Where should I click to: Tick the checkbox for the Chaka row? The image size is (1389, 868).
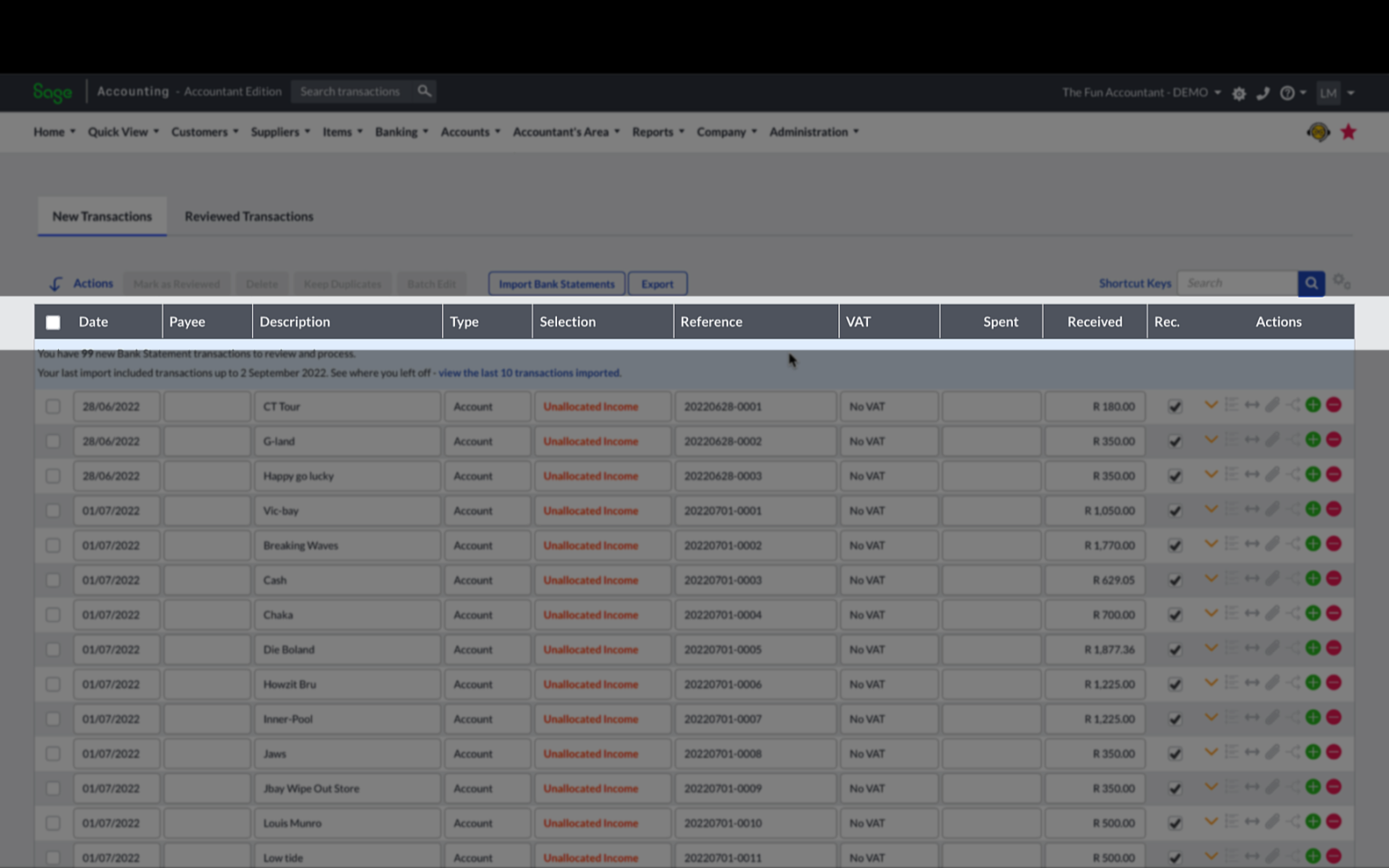(52, 614)
